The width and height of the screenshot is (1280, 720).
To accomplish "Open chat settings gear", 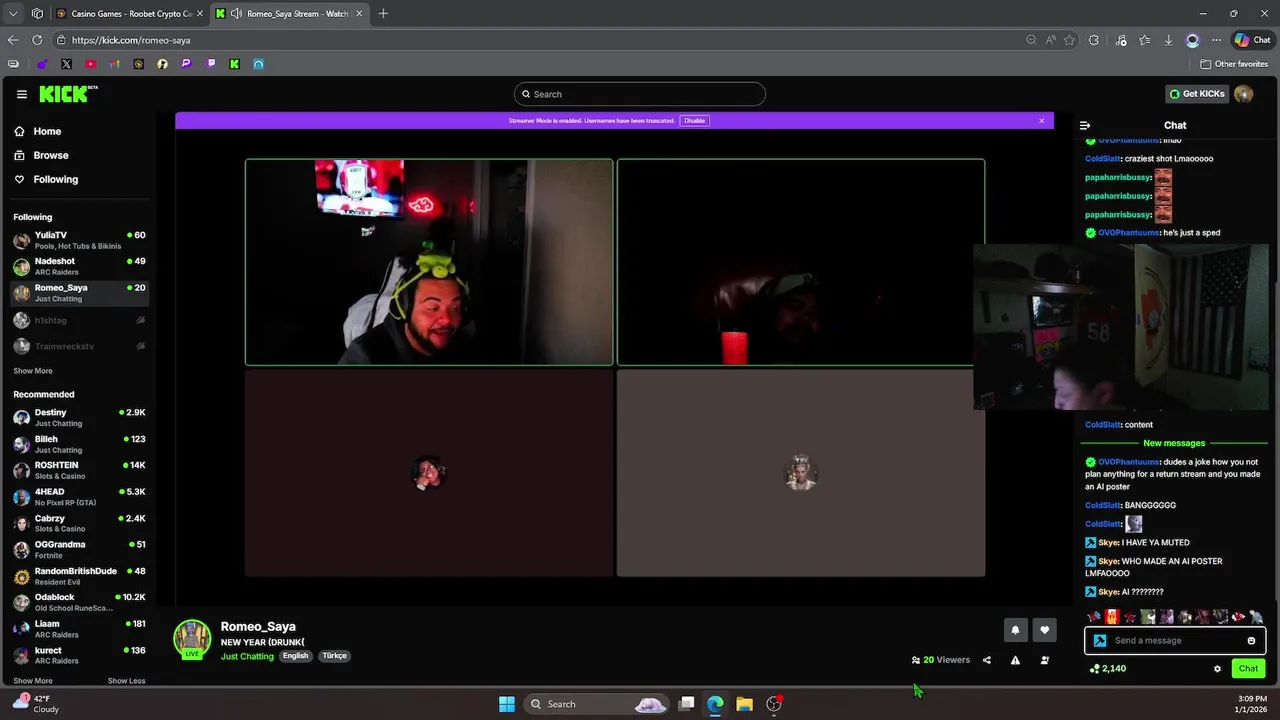I will 1217,669.
